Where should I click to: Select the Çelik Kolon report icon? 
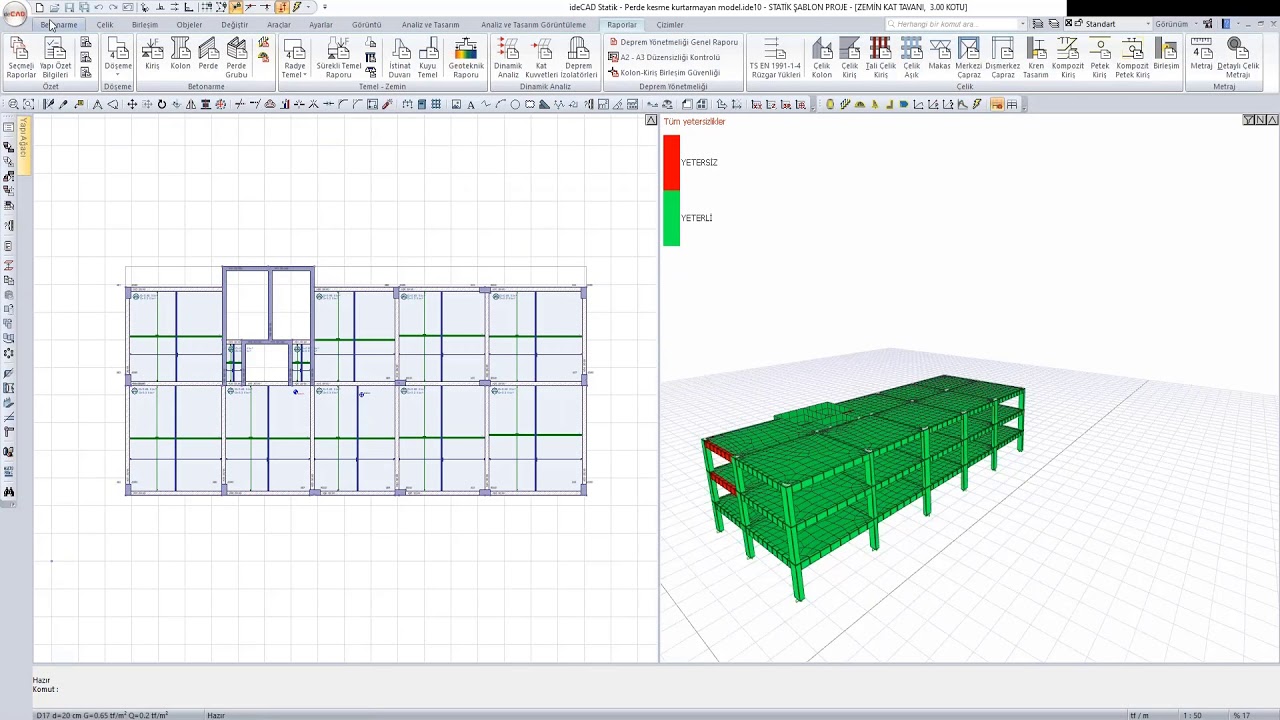click(821, 57)
